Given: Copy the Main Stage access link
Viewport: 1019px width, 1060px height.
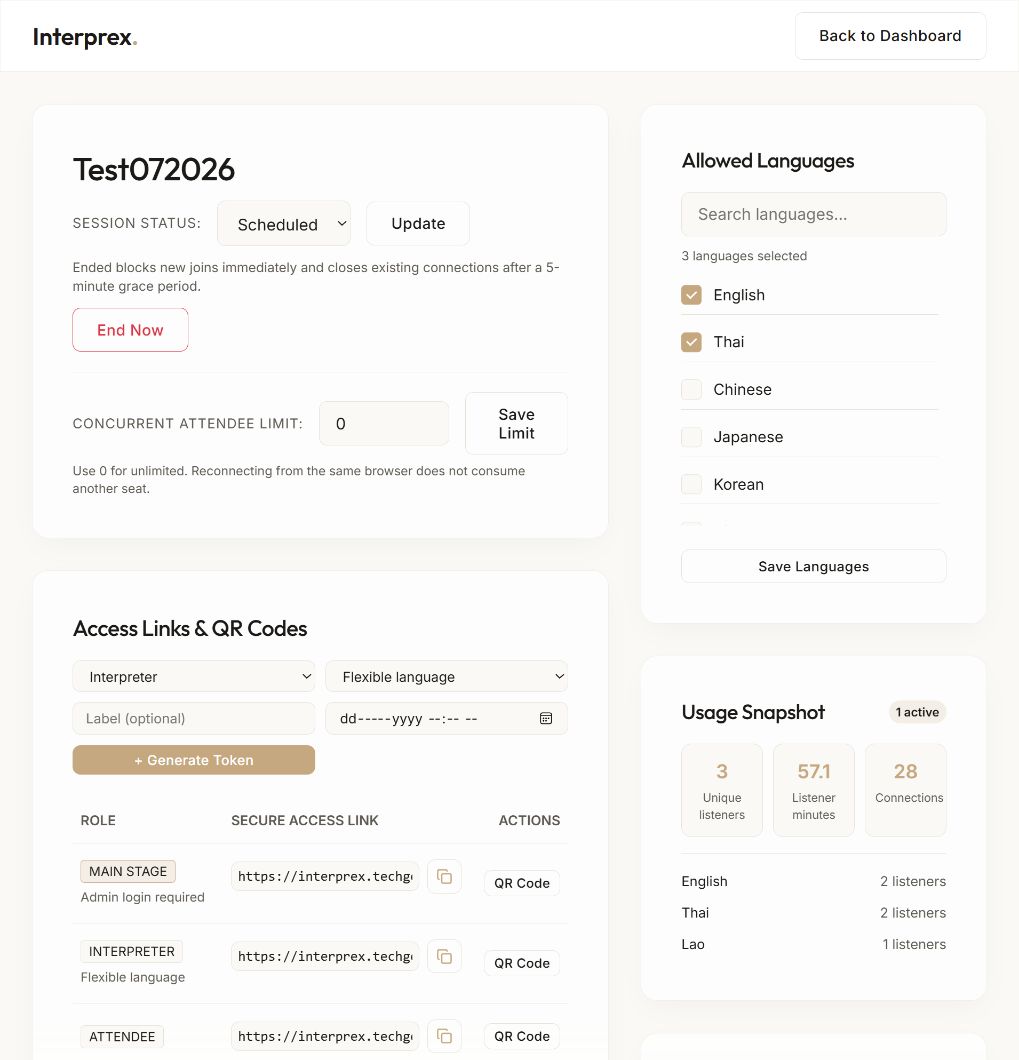Looking at the screenshot, I should point(444,876).
